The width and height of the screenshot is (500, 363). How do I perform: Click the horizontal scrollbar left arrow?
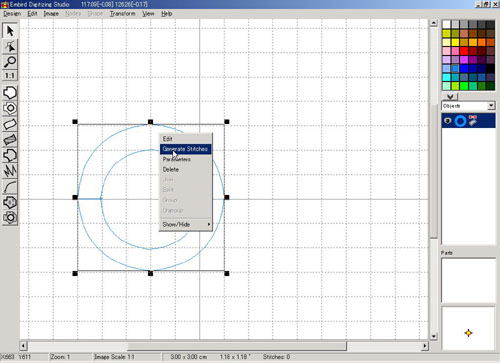click(x=23, y=346)
